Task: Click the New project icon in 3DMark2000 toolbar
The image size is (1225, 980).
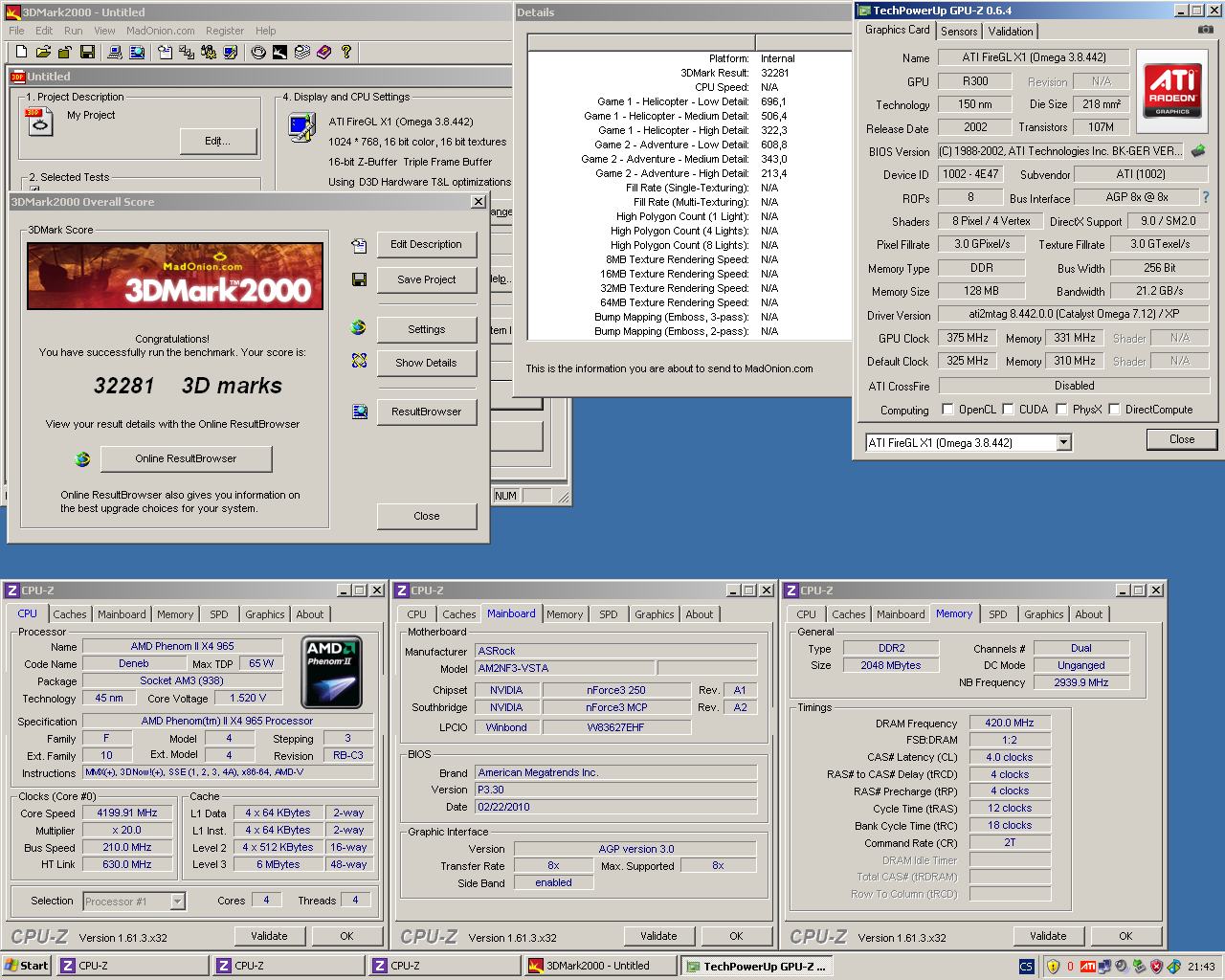Action: (x=21, y=52)
